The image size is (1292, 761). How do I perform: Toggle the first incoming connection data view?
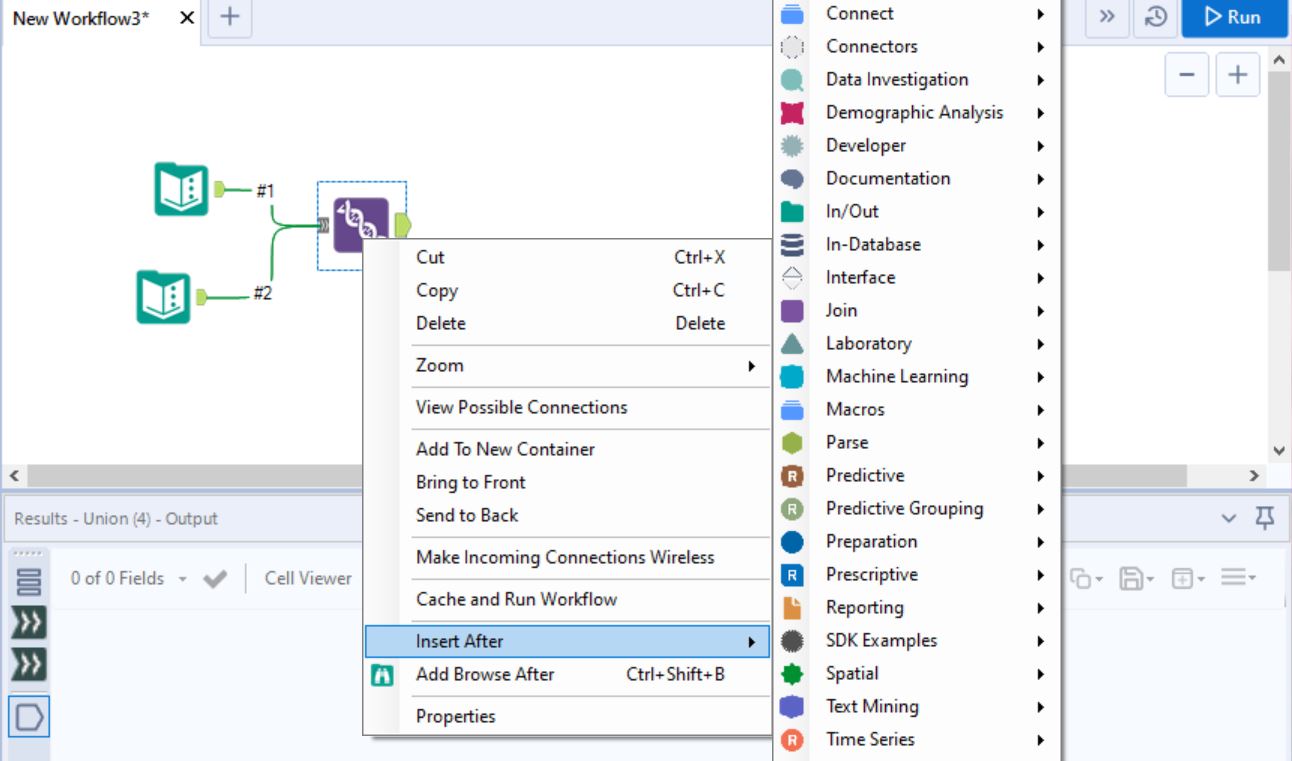(x=27, y=620)
